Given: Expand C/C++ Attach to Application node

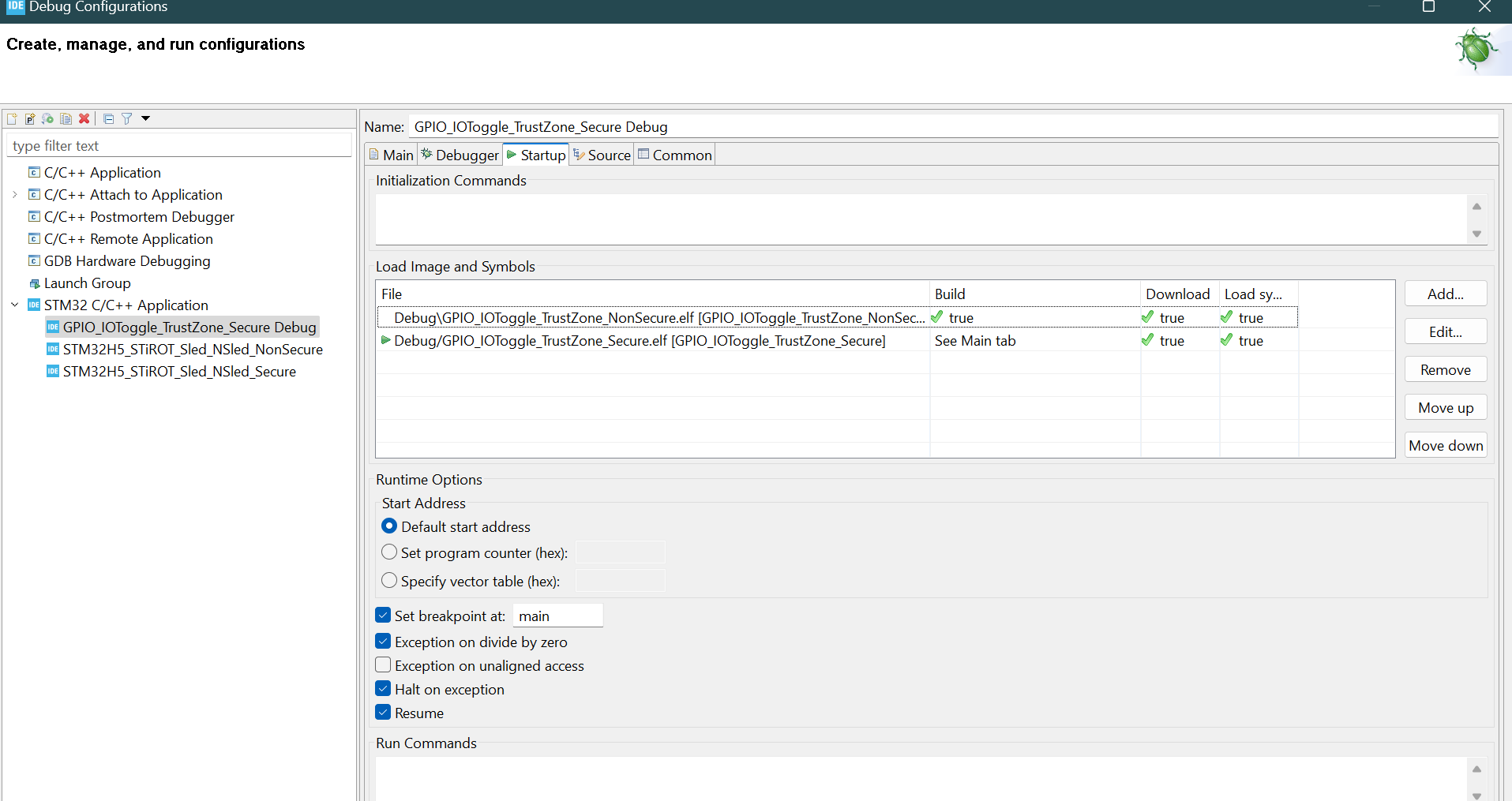Looking at the screenshot, I should pyautogui.click(x=15, y=195).
